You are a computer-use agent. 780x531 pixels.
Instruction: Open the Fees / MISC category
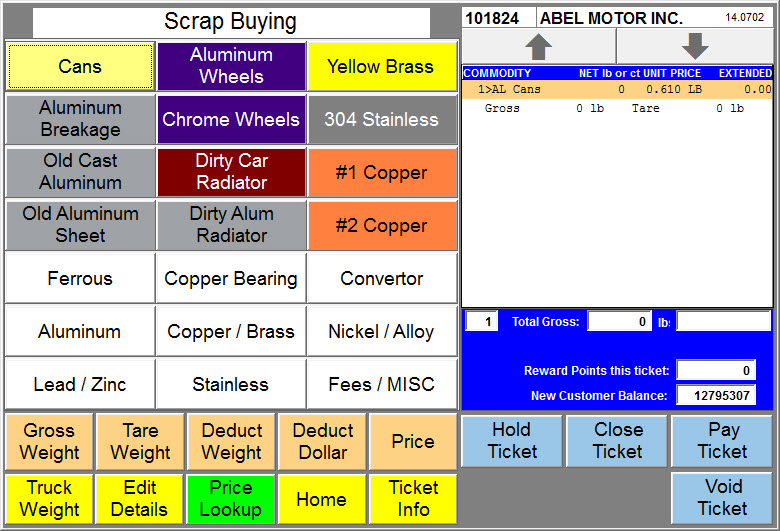pos(382,384)
